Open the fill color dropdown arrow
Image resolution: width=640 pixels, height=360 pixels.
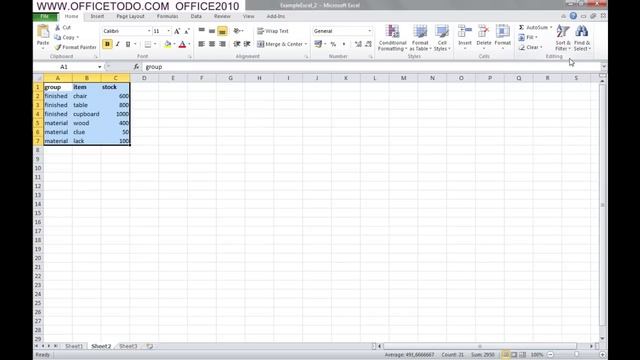point(174,44)
